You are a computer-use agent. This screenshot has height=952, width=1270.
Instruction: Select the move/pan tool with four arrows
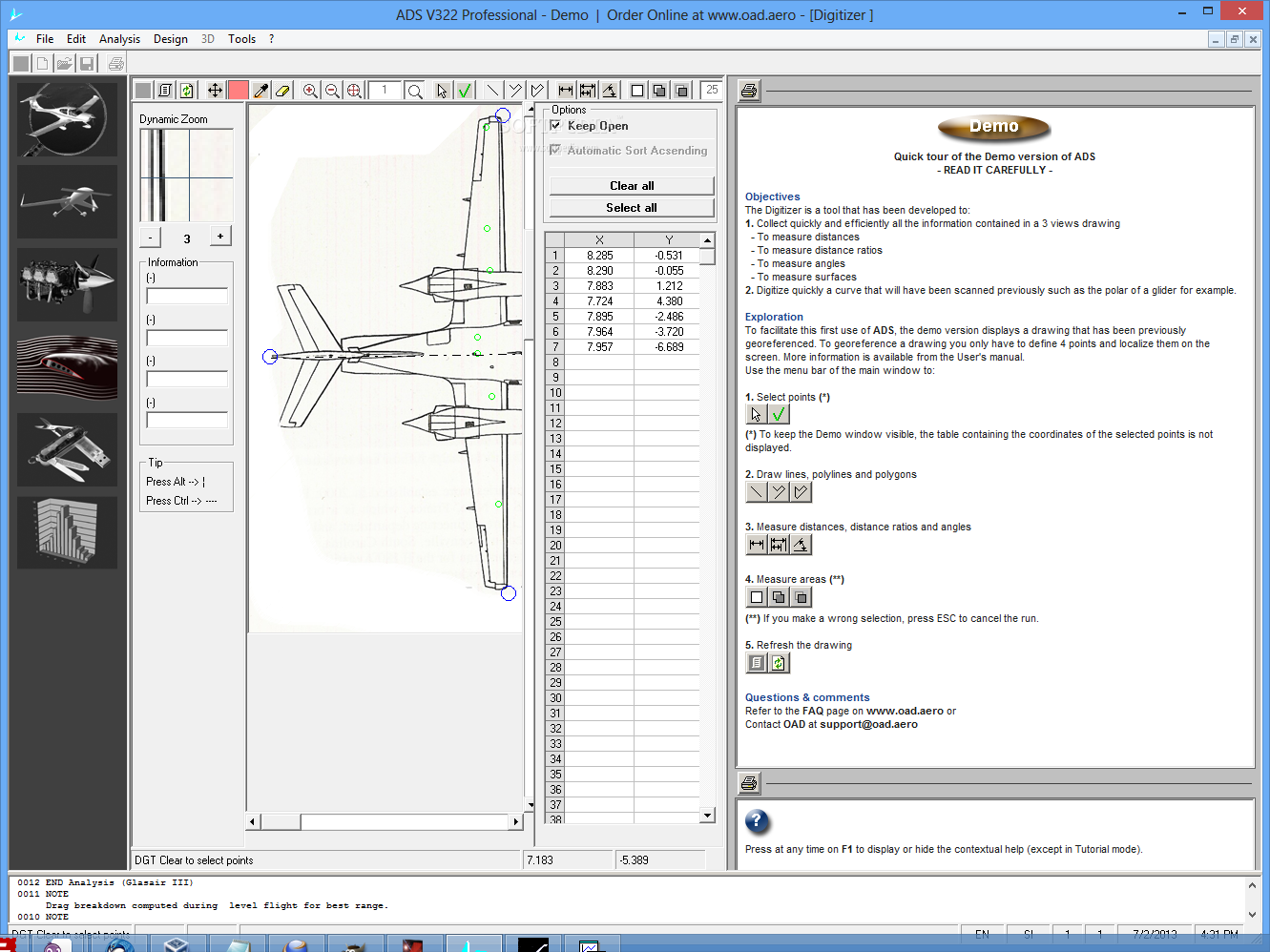(x=215, y=91)
